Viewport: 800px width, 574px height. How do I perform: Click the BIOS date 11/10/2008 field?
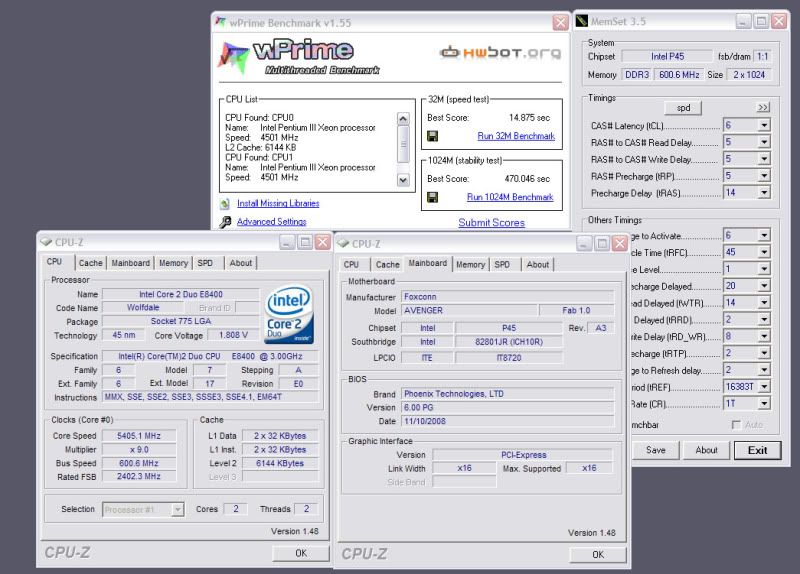click(x=508, y=421)
